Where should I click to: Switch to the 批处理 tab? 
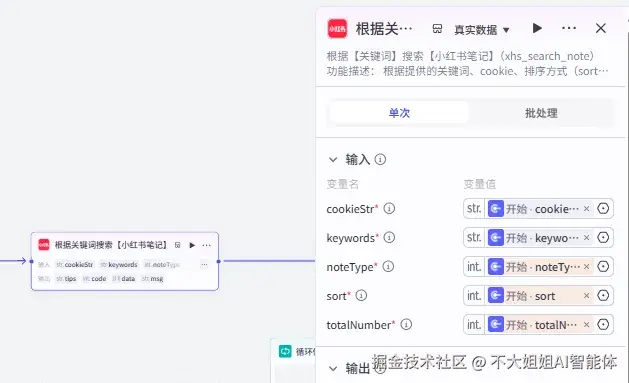(x=541, y=113)
